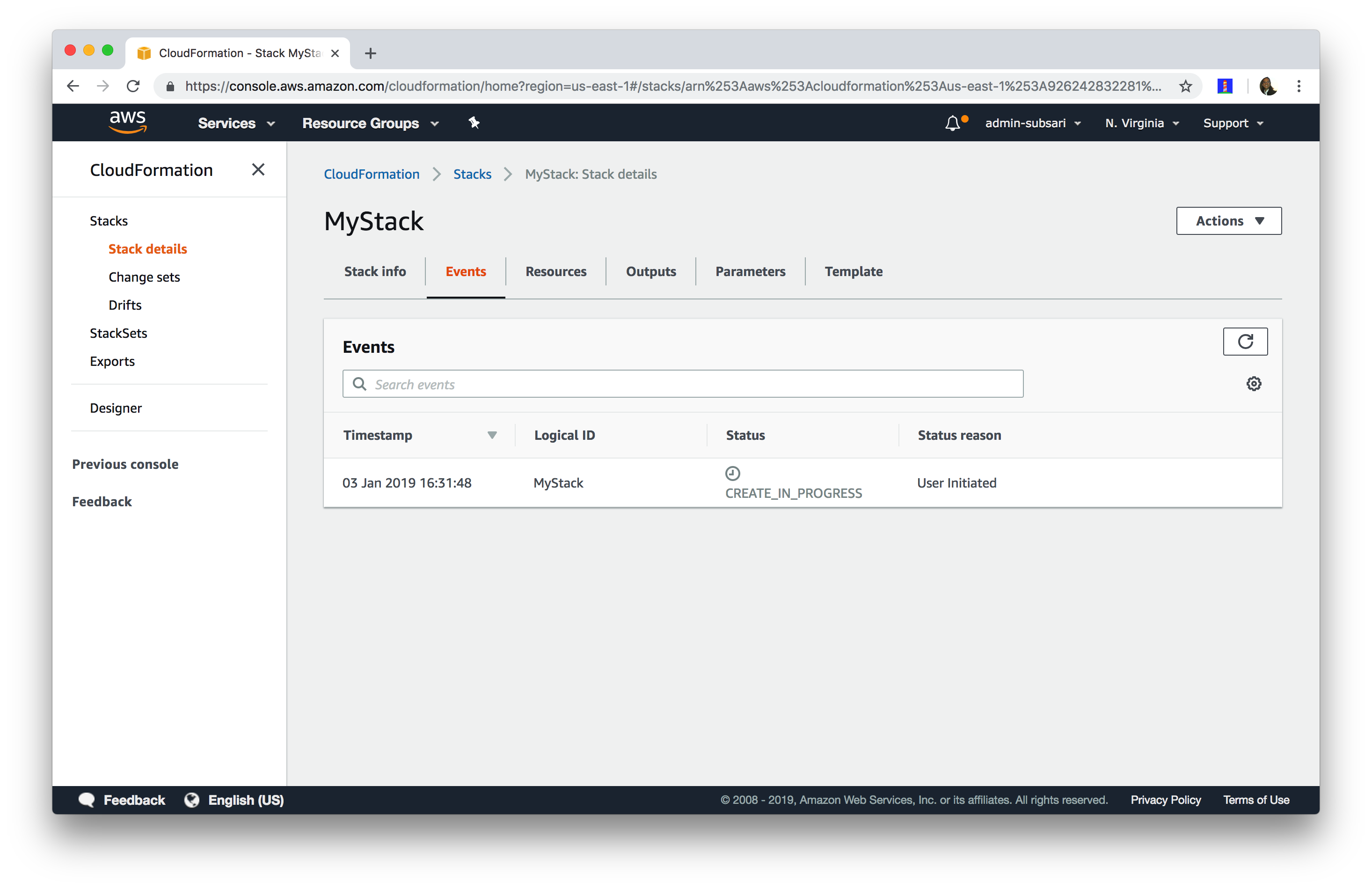Open the Template tab
The height and width of the screenshot is (889, 1372).
tap(853, 271)
